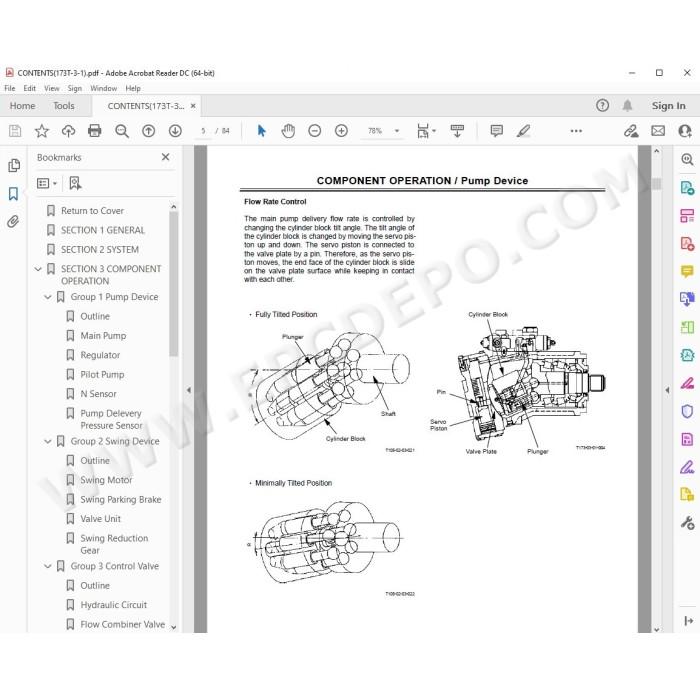
Task: Click the find bookmark icon
Action: 75,183
